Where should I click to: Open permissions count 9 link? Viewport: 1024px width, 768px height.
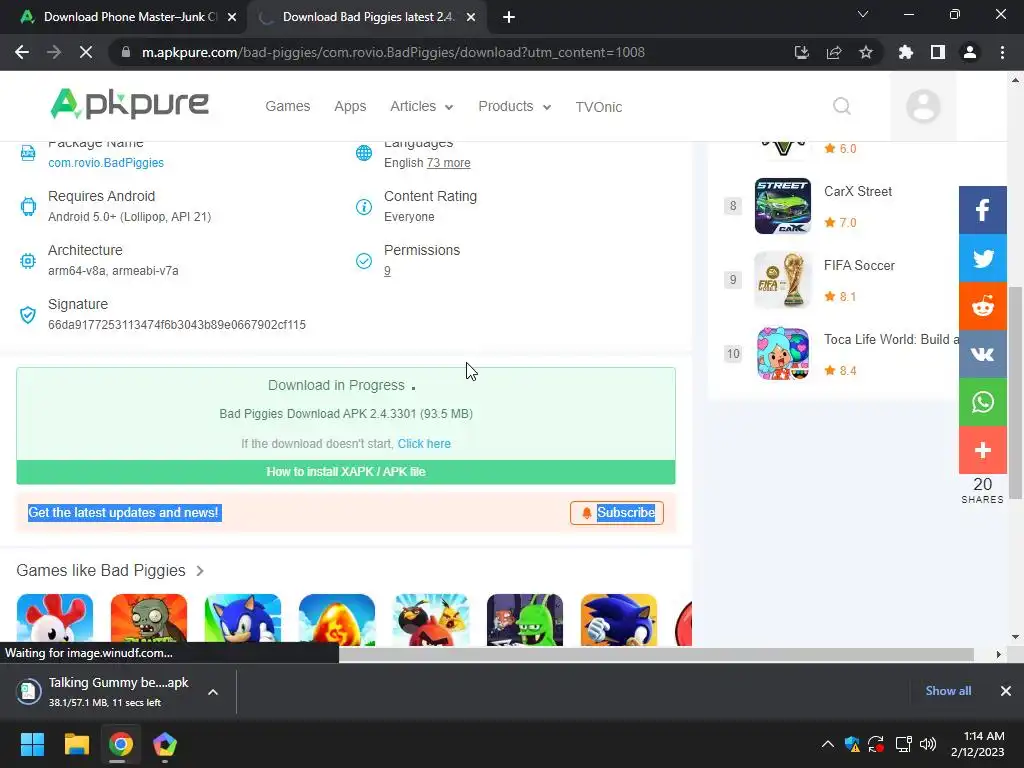[387, 270]
